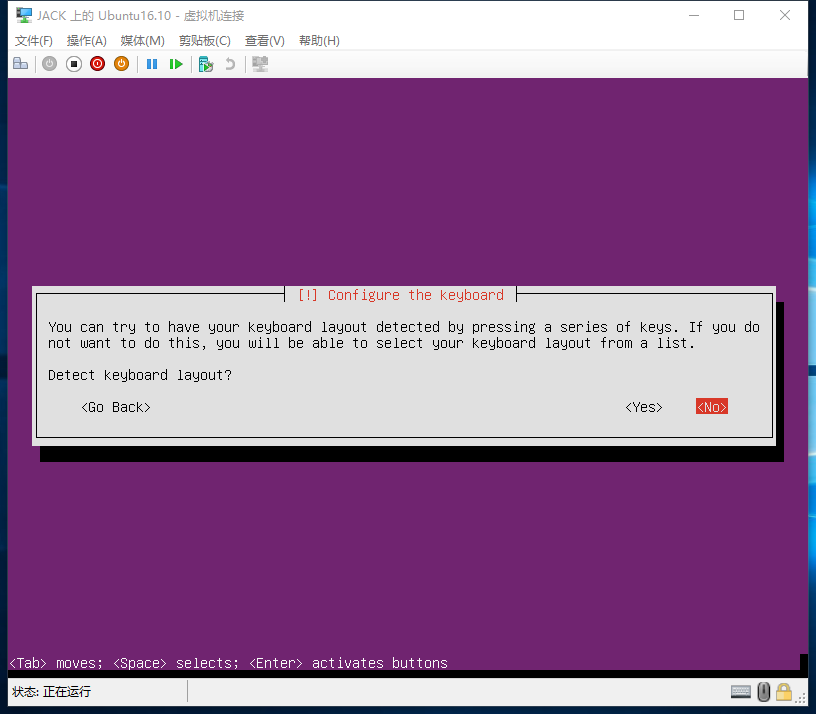Turn off the VM with the Stop icon
This screenshot has width=816, height=714.
click(74, 64)
